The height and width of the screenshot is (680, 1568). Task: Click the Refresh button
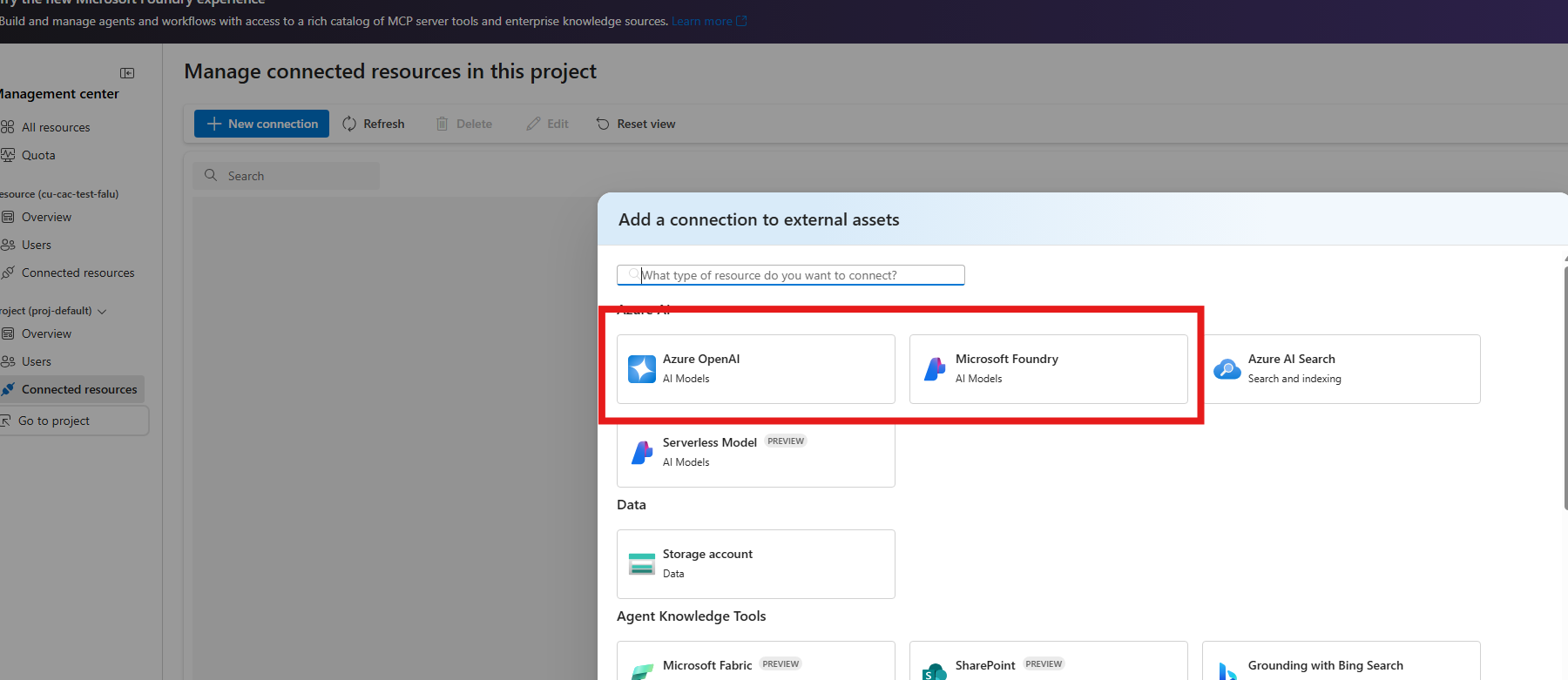[374, 124]
